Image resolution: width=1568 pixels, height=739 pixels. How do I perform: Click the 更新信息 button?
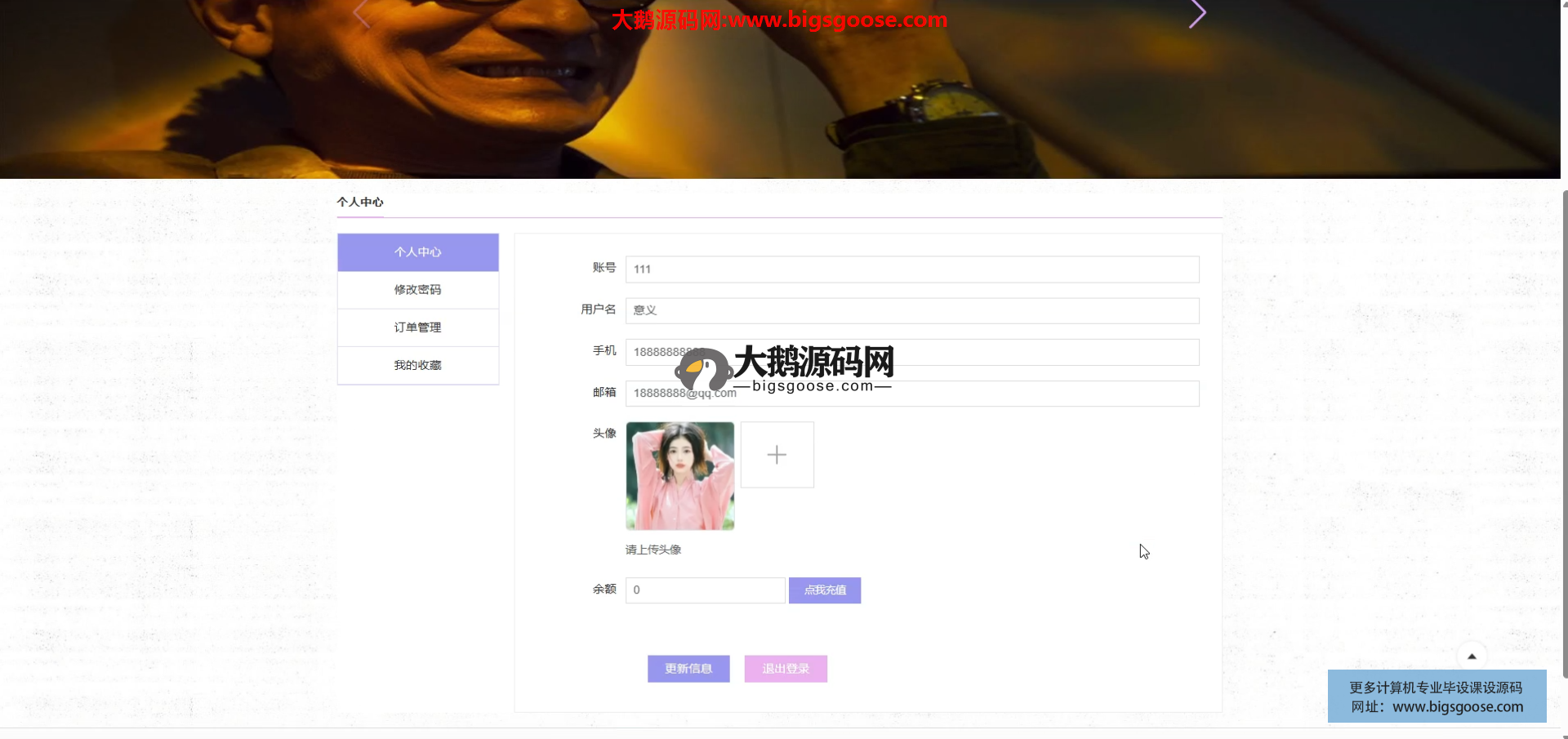[688, 669]
